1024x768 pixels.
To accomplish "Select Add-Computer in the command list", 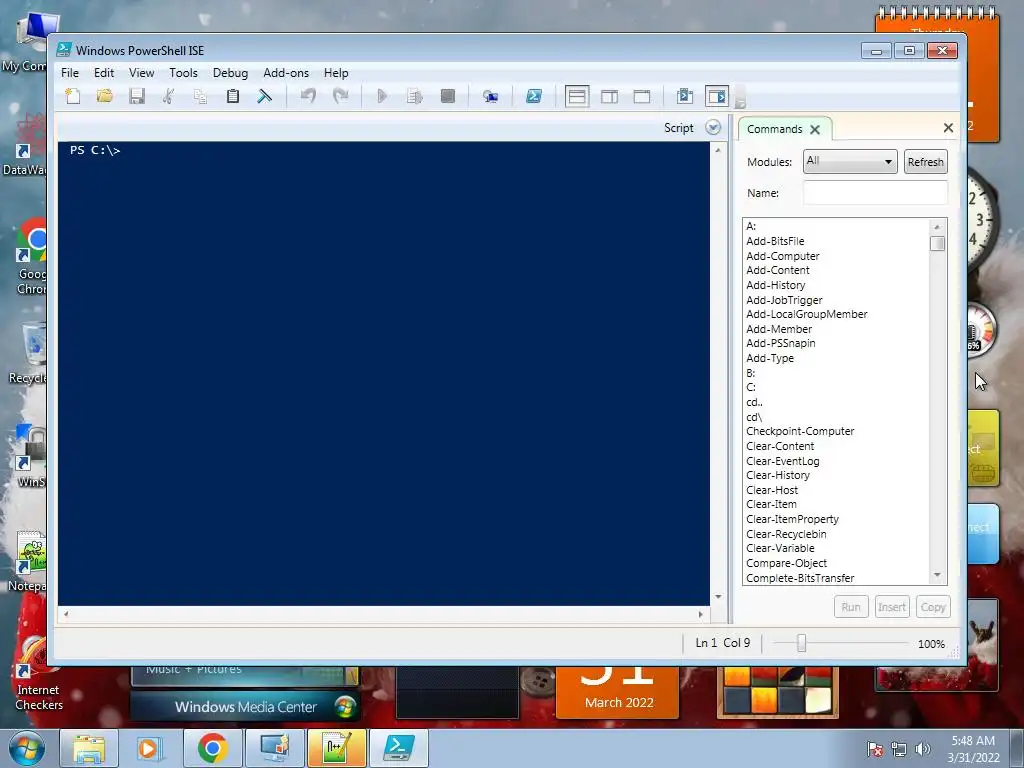I will (x=782, y=256).
